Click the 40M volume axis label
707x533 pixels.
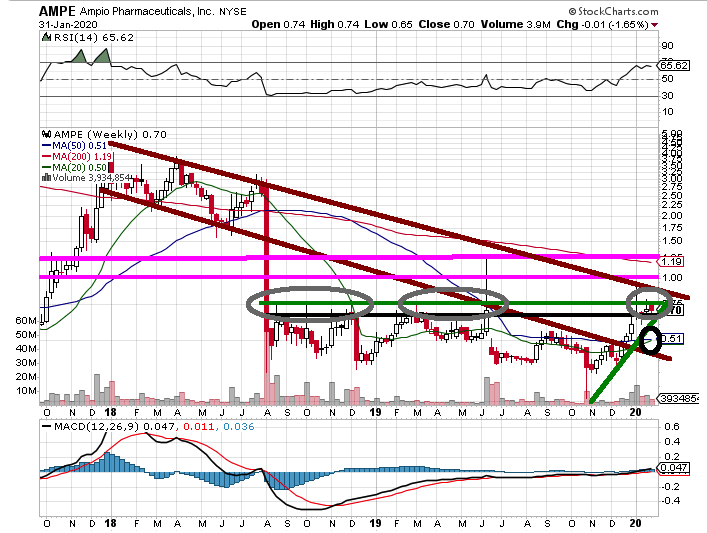tap(26, 349)
